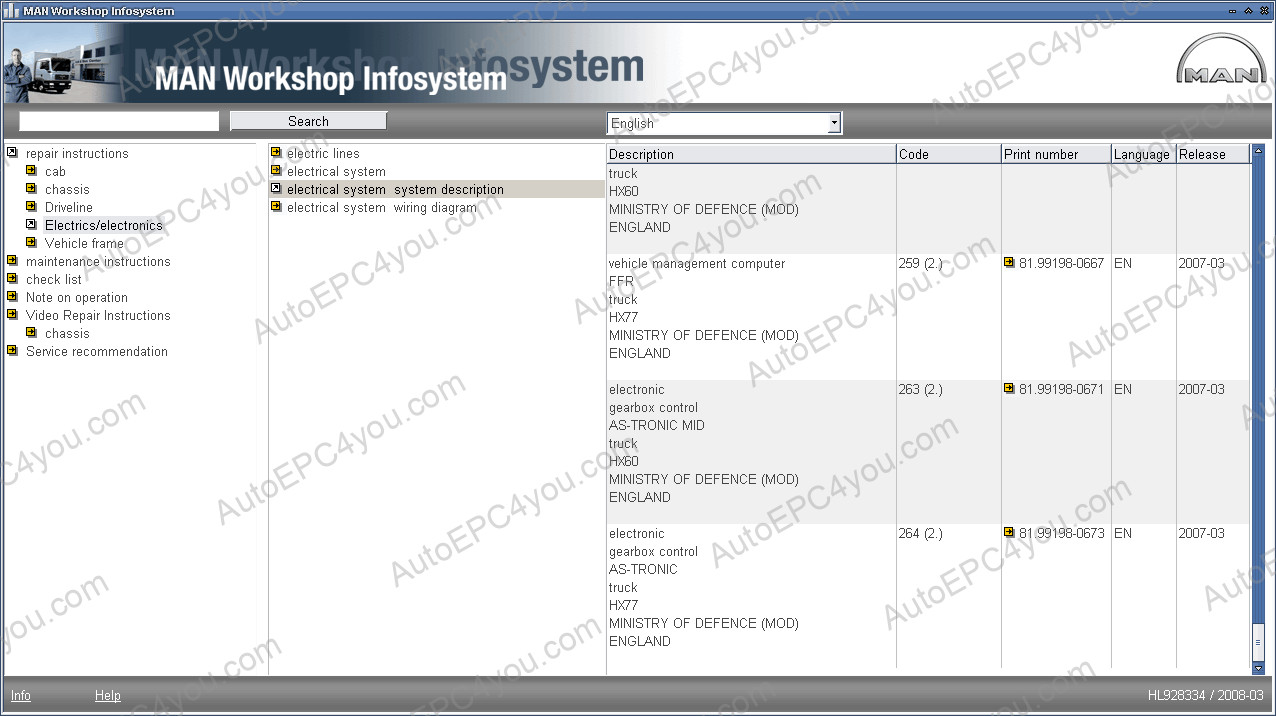Click the arrow icon beside print number 81.99198-0673
Image resolution: width=1276 pixels, height=716 pixels.
tap(1009, 533)
